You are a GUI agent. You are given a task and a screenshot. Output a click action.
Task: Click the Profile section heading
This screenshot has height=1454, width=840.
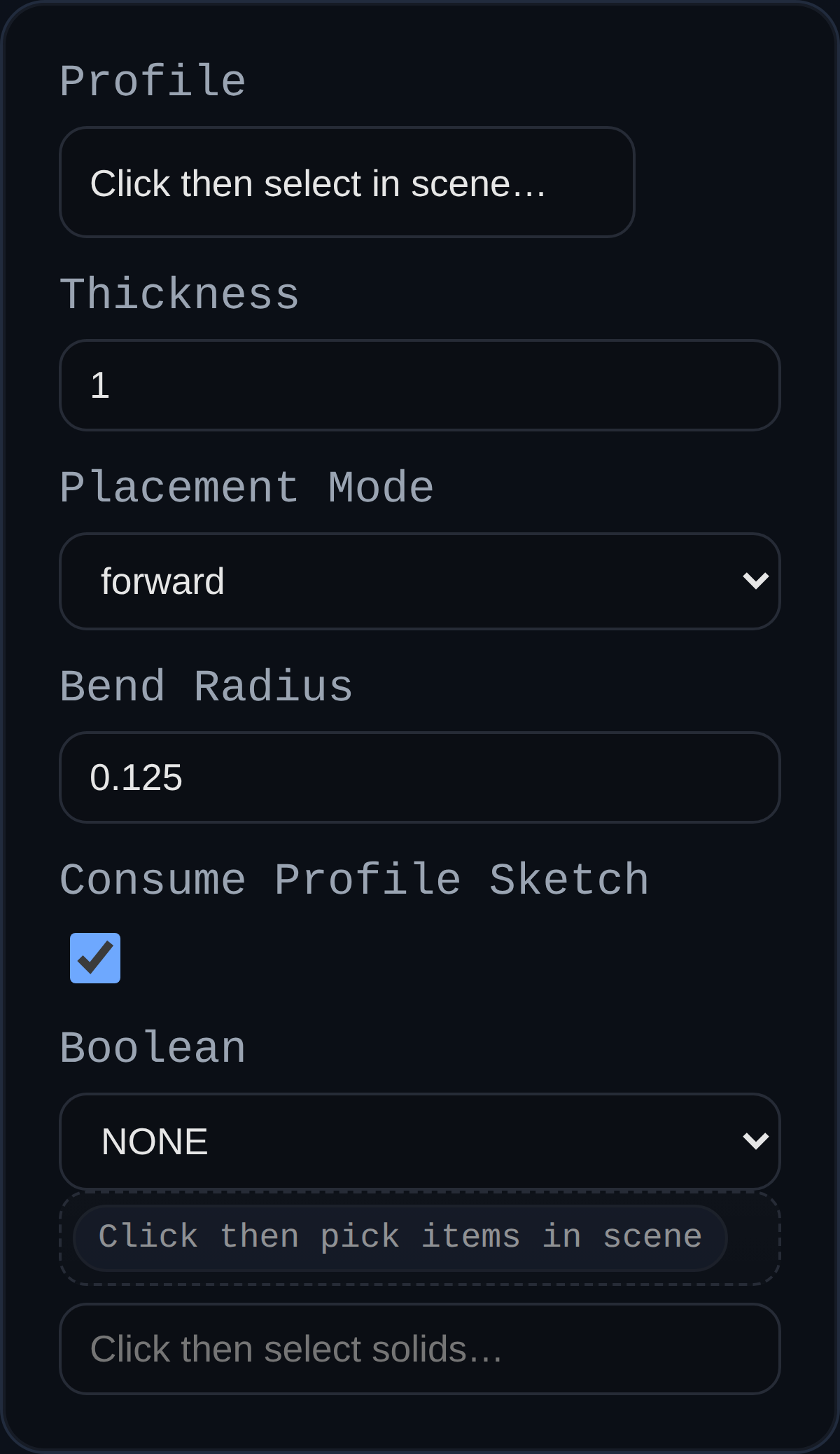153,80
